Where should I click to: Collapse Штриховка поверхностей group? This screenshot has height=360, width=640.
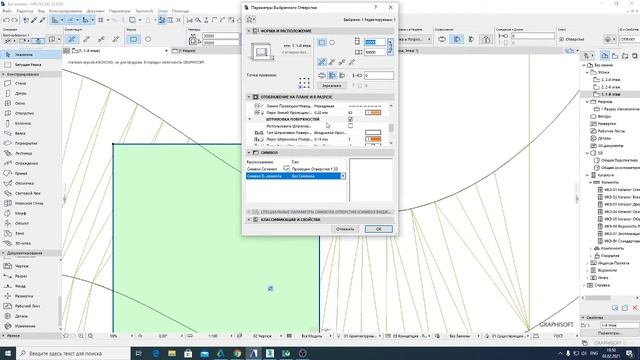click(x=250, y=119)
